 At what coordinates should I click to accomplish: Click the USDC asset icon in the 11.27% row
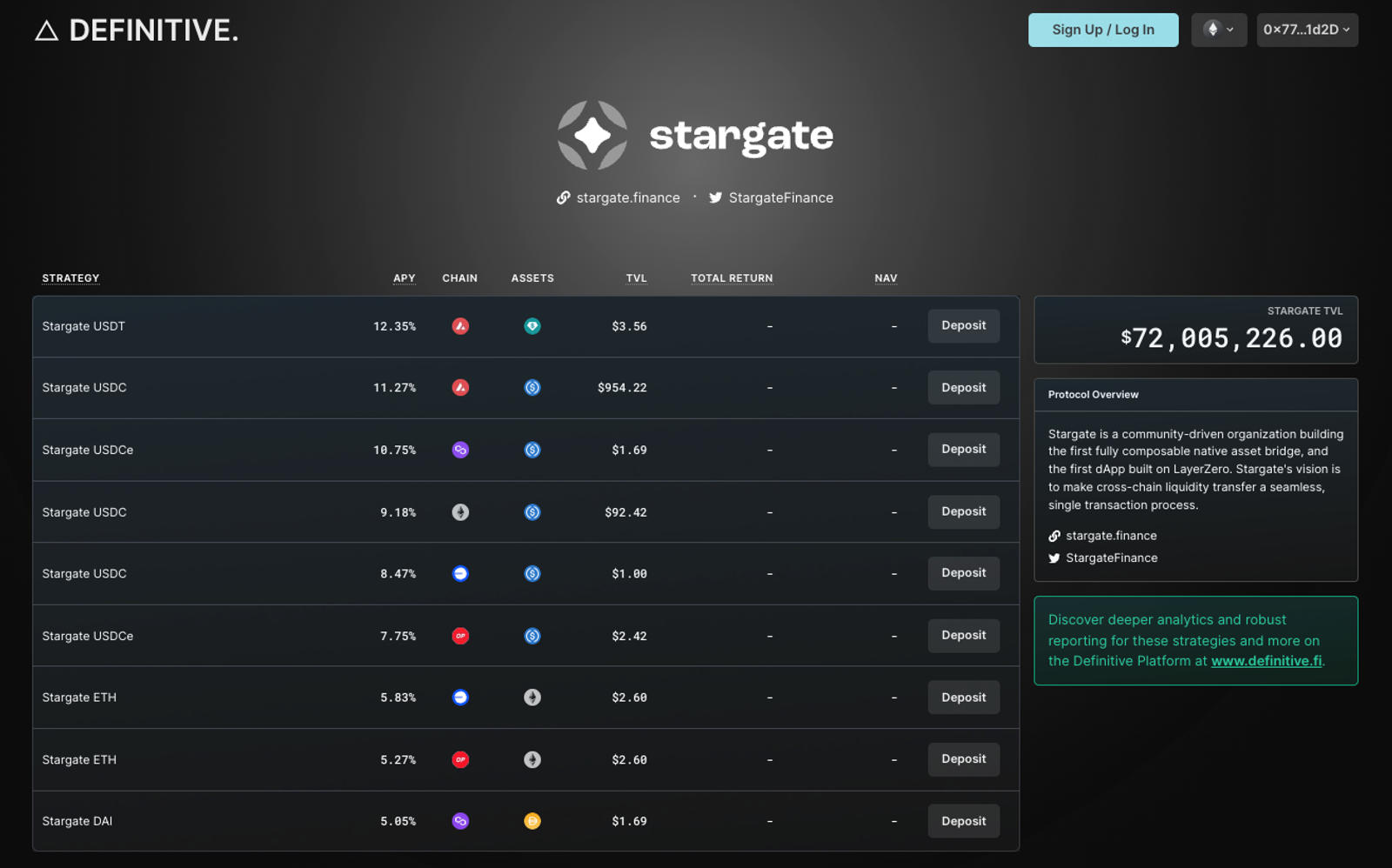[532, 388]
